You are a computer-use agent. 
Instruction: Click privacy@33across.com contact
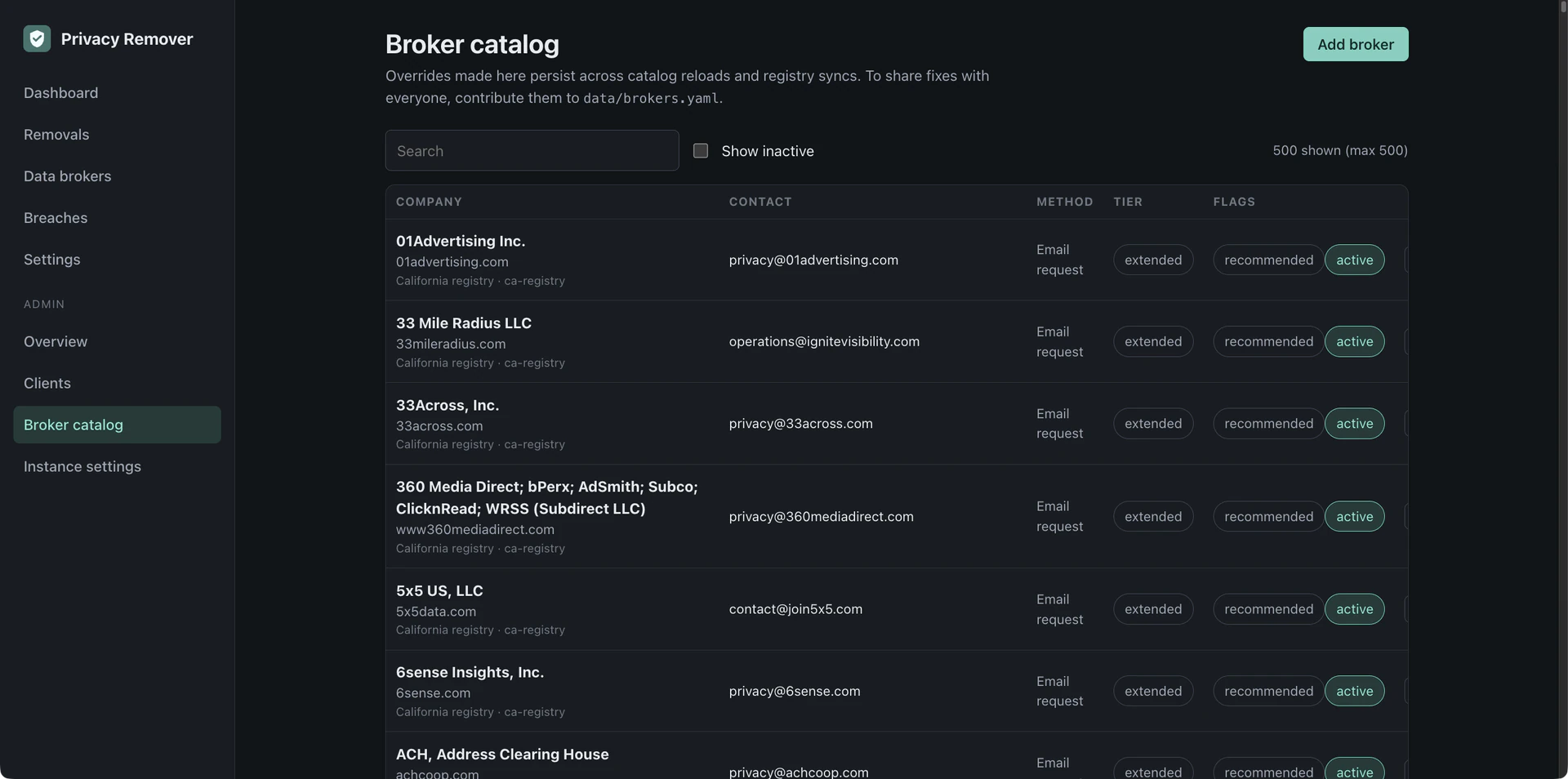point(801,423)
